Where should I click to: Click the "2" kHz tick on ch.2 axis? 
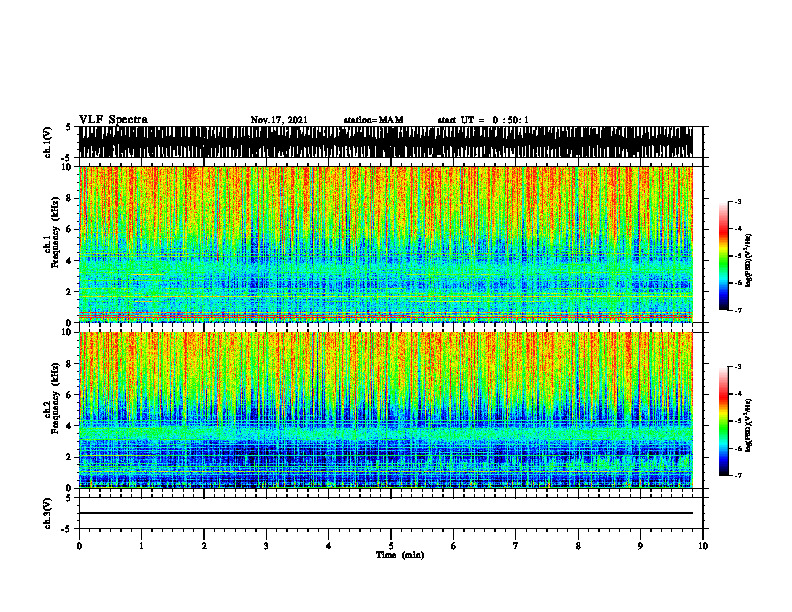(70, 457)
